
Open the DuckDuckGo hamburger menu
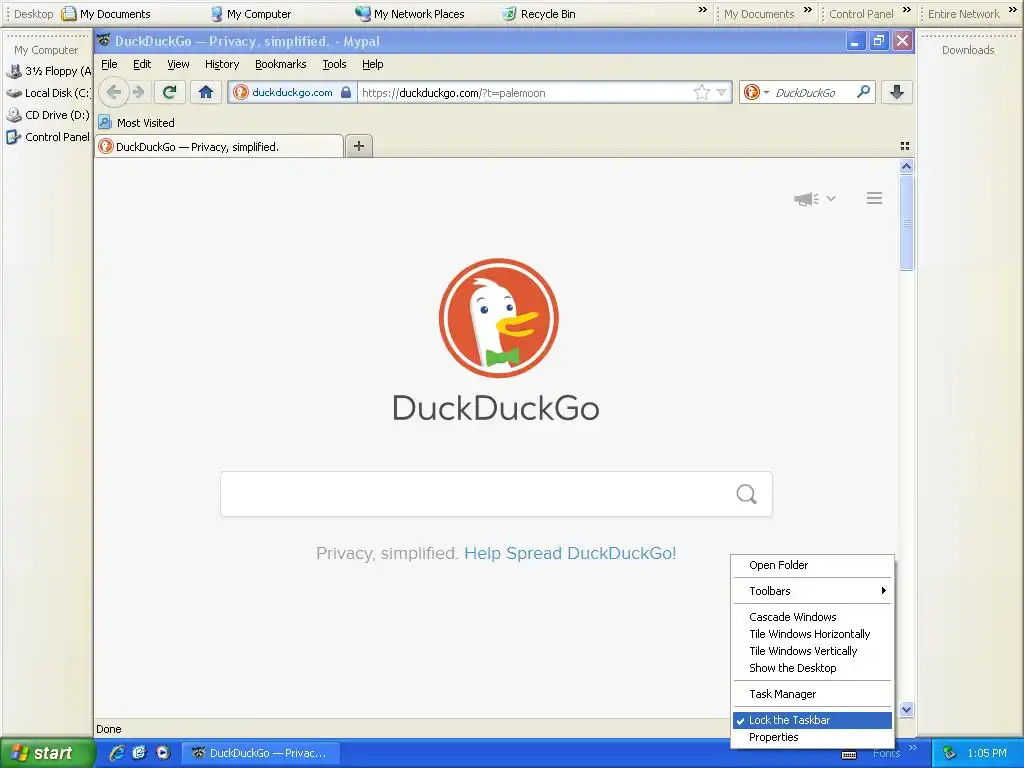pyautogui.click(x=874, y=198)
